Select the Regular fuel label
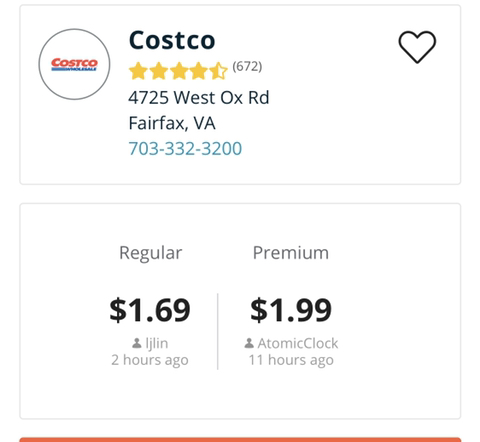Screen dimensions: 480x442 pos(151,253)
